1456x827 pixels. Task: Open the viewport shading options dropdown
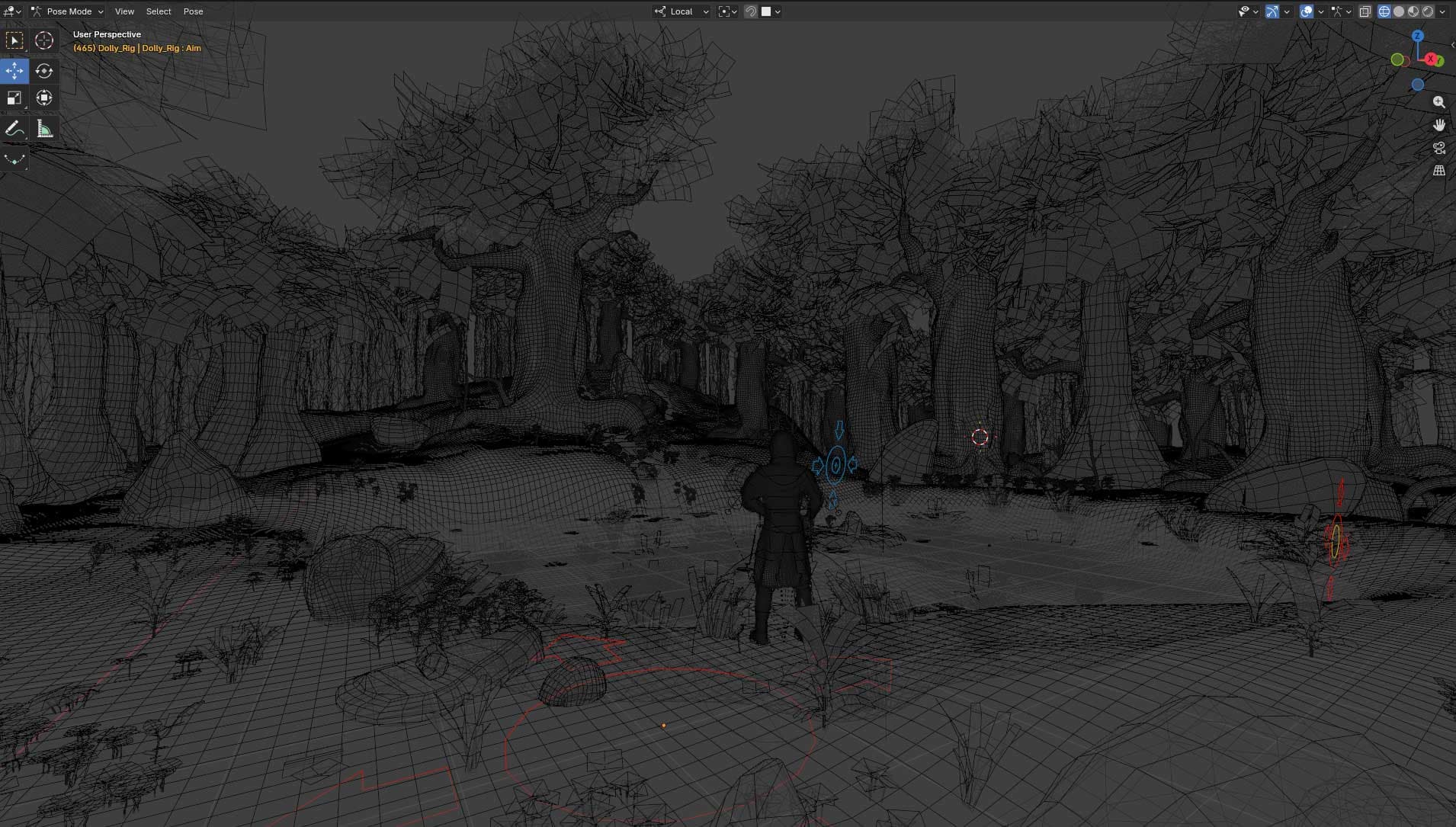click(1442, 11)
